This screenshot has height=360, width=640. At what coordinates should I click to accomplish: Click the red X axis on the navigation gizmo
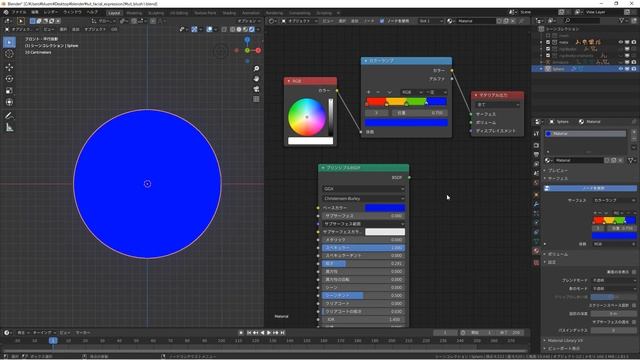[x=258, y=50]
